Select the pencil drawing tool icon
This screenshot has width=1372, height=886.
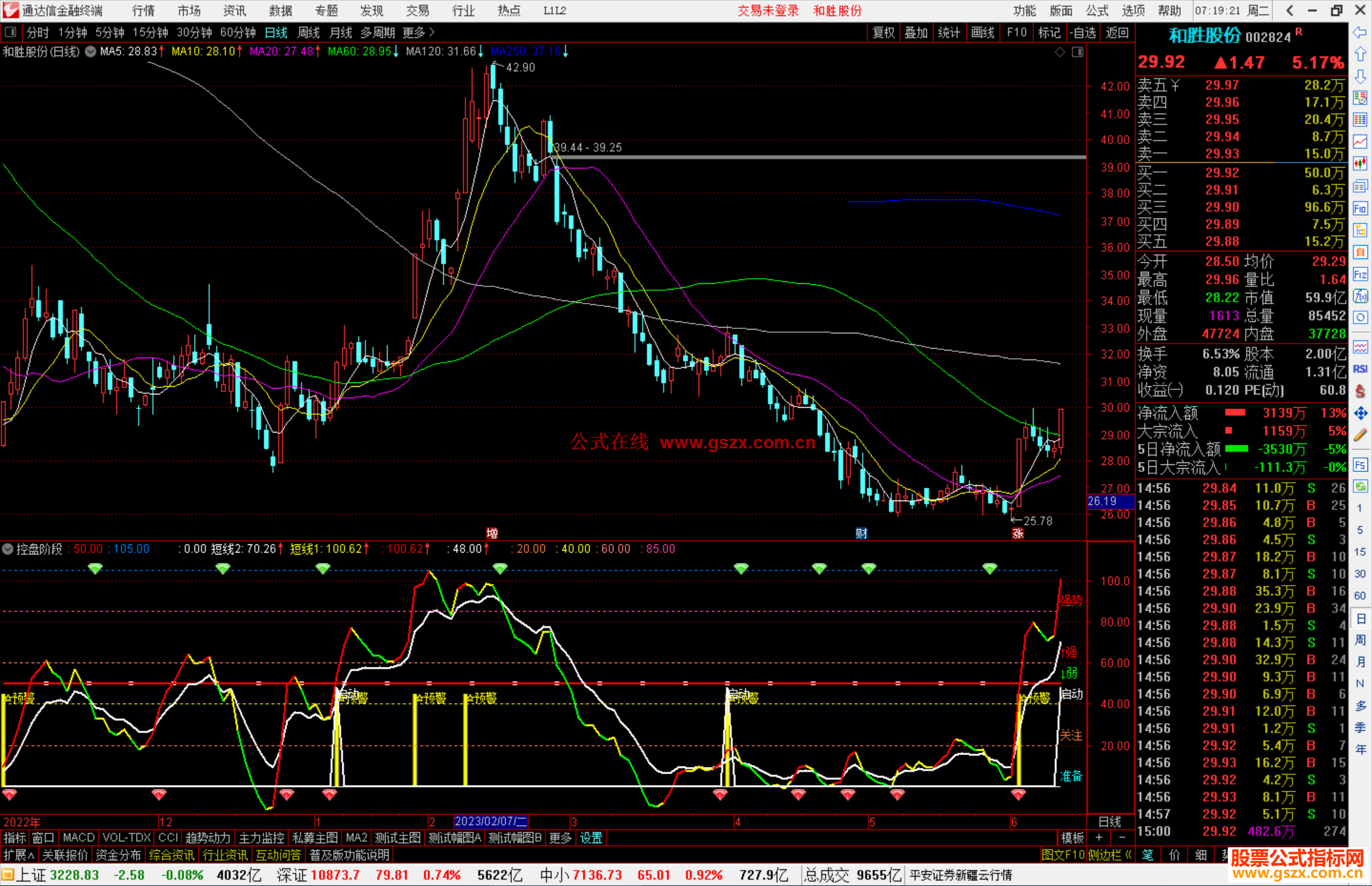(1360, 436)
